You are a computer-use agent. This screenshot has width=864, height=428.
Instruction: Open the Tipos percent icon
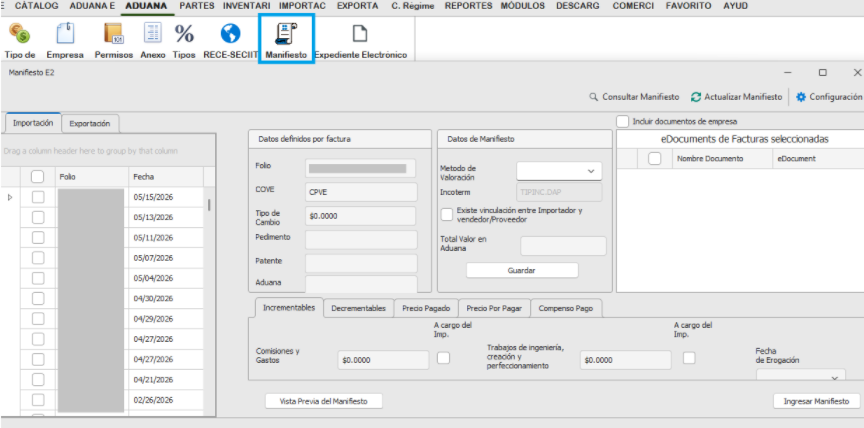184,34
